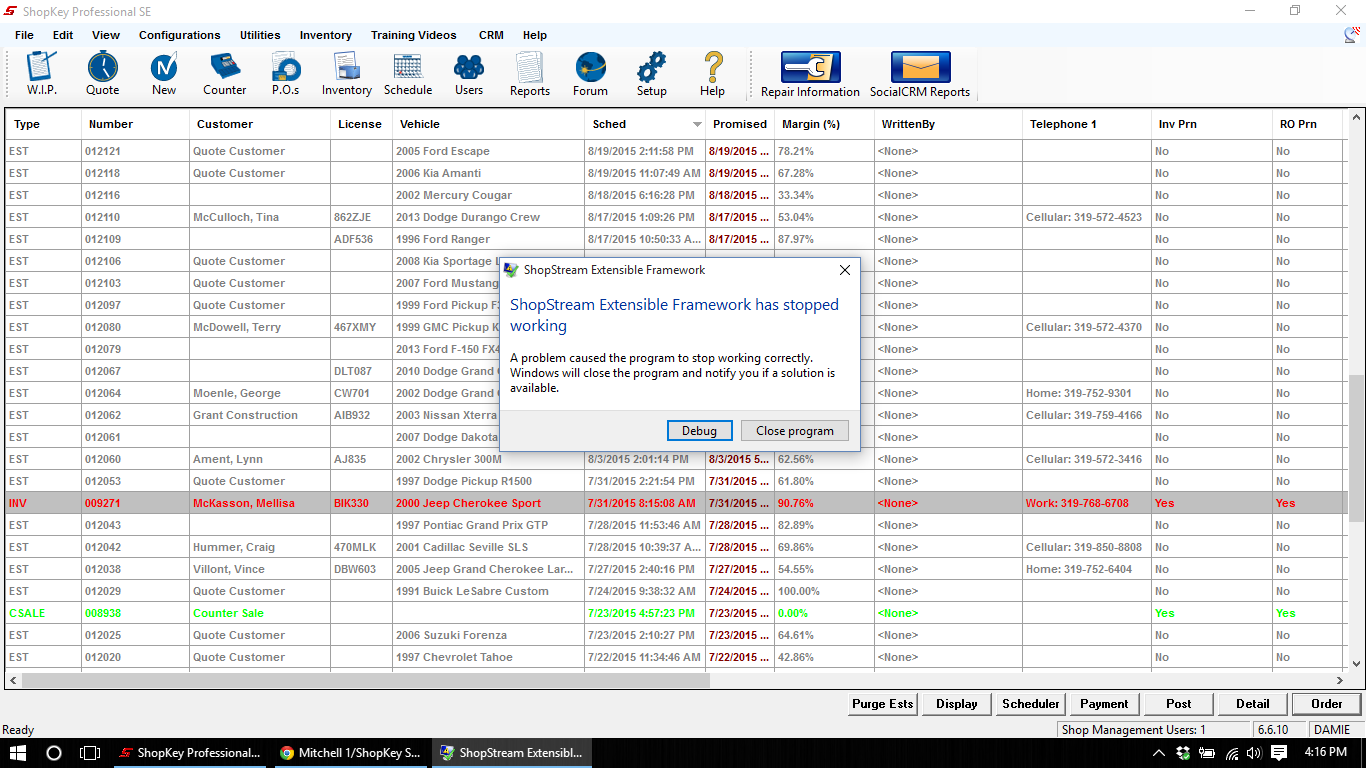Open the Counter sale icon
Viewport: 1366px width, 768px height.
click(225, 74)
